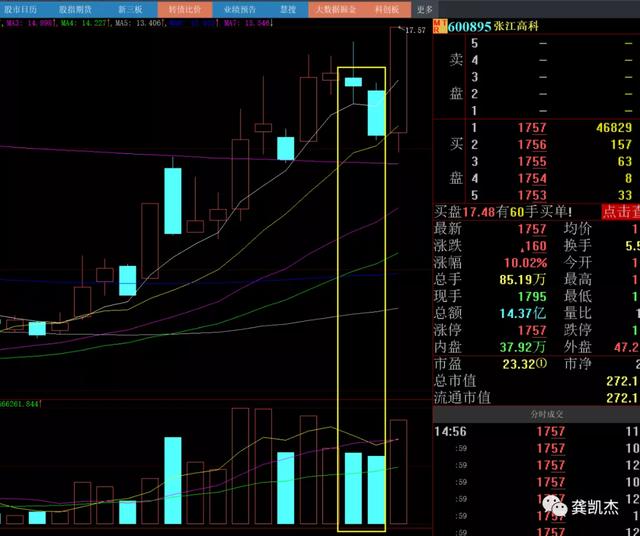Viewport: 640px width, 536px height.
Task: Open the 分时成交 panel header
Action: click(547, 414)
